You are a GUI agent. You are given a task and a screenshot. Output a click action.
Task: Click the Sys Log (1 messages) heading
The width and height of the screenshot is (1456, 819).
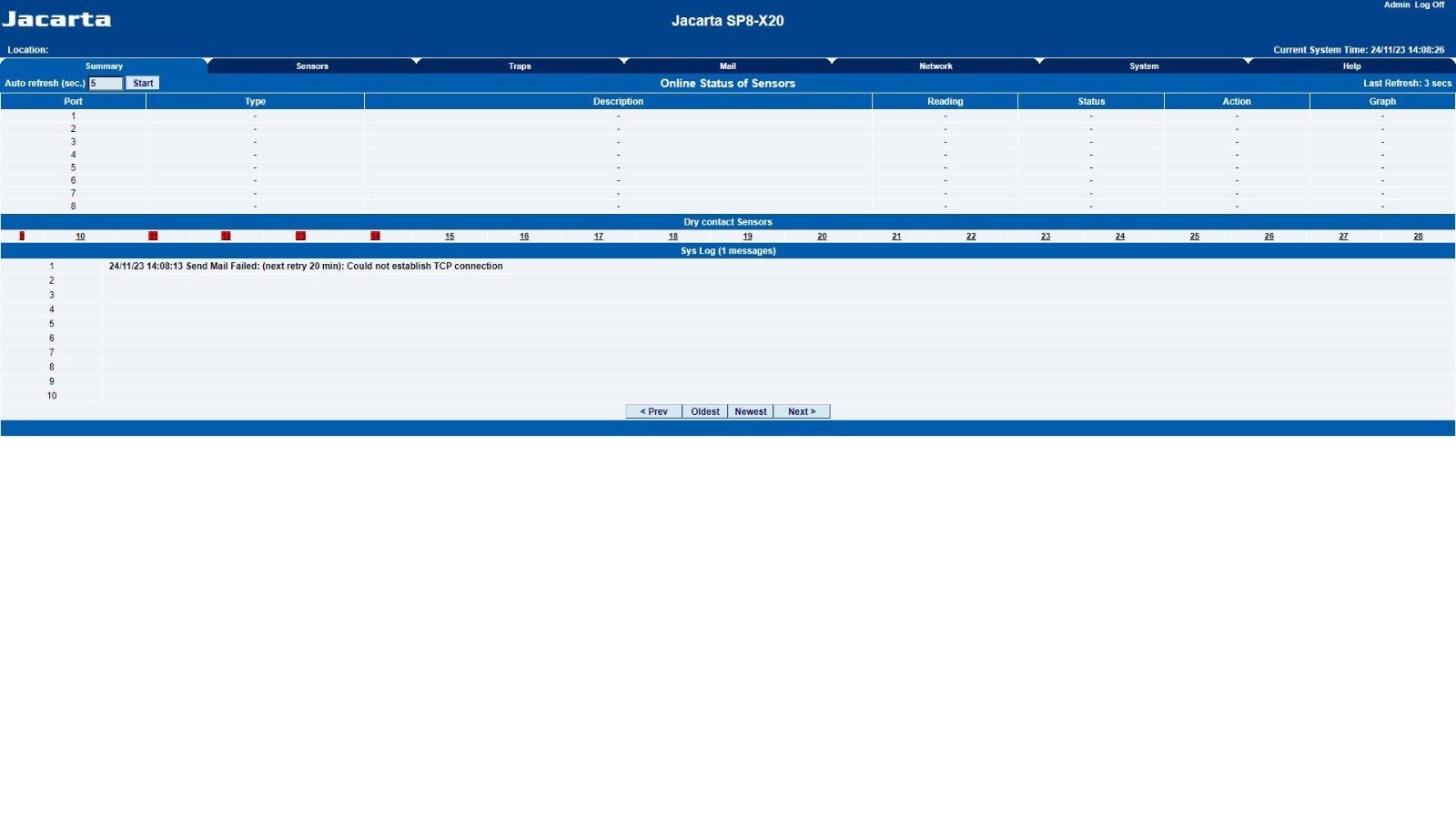tap(728, 251)
